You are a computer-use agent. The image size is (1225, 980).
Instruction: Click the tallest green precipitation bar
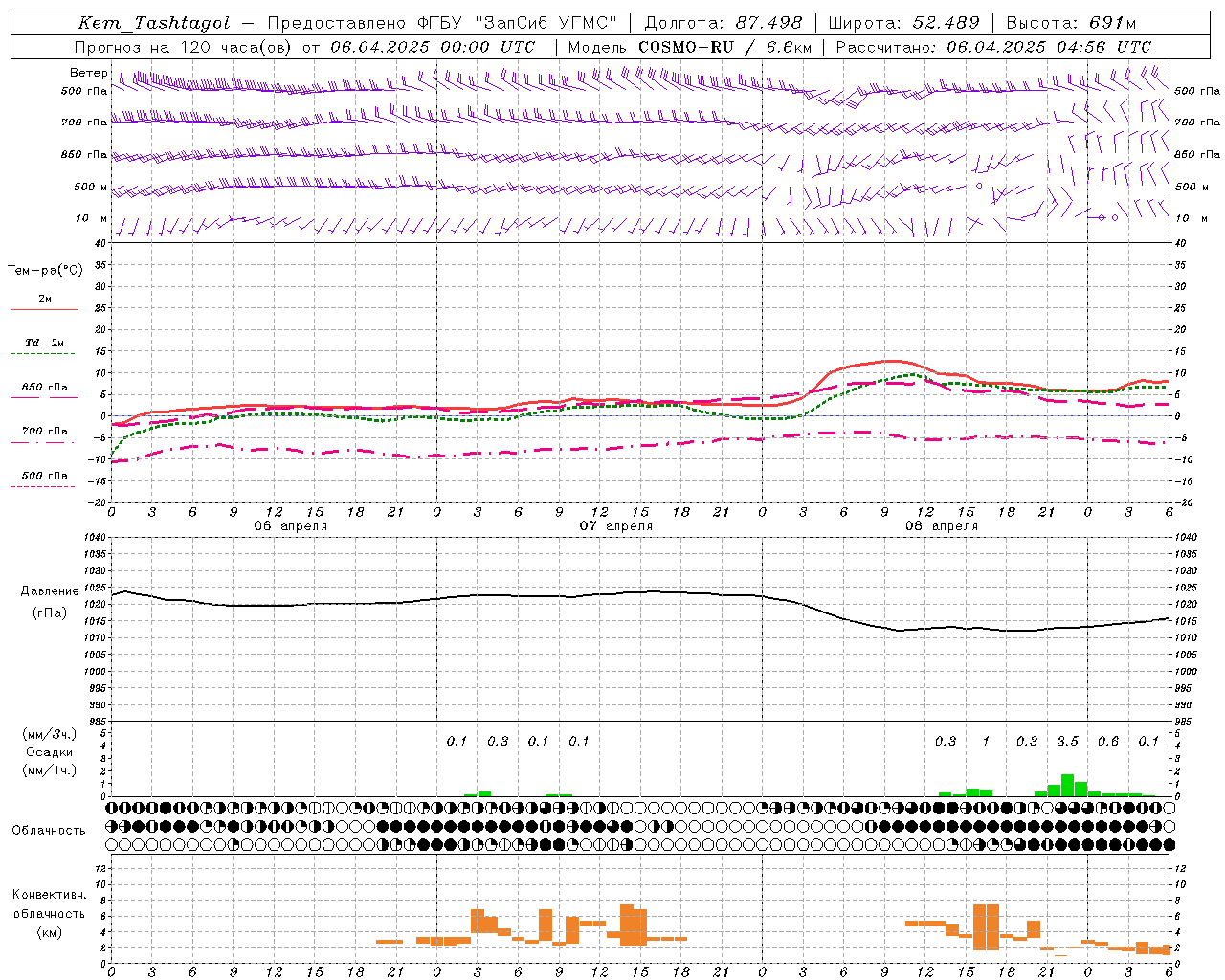coord(1067,786)
